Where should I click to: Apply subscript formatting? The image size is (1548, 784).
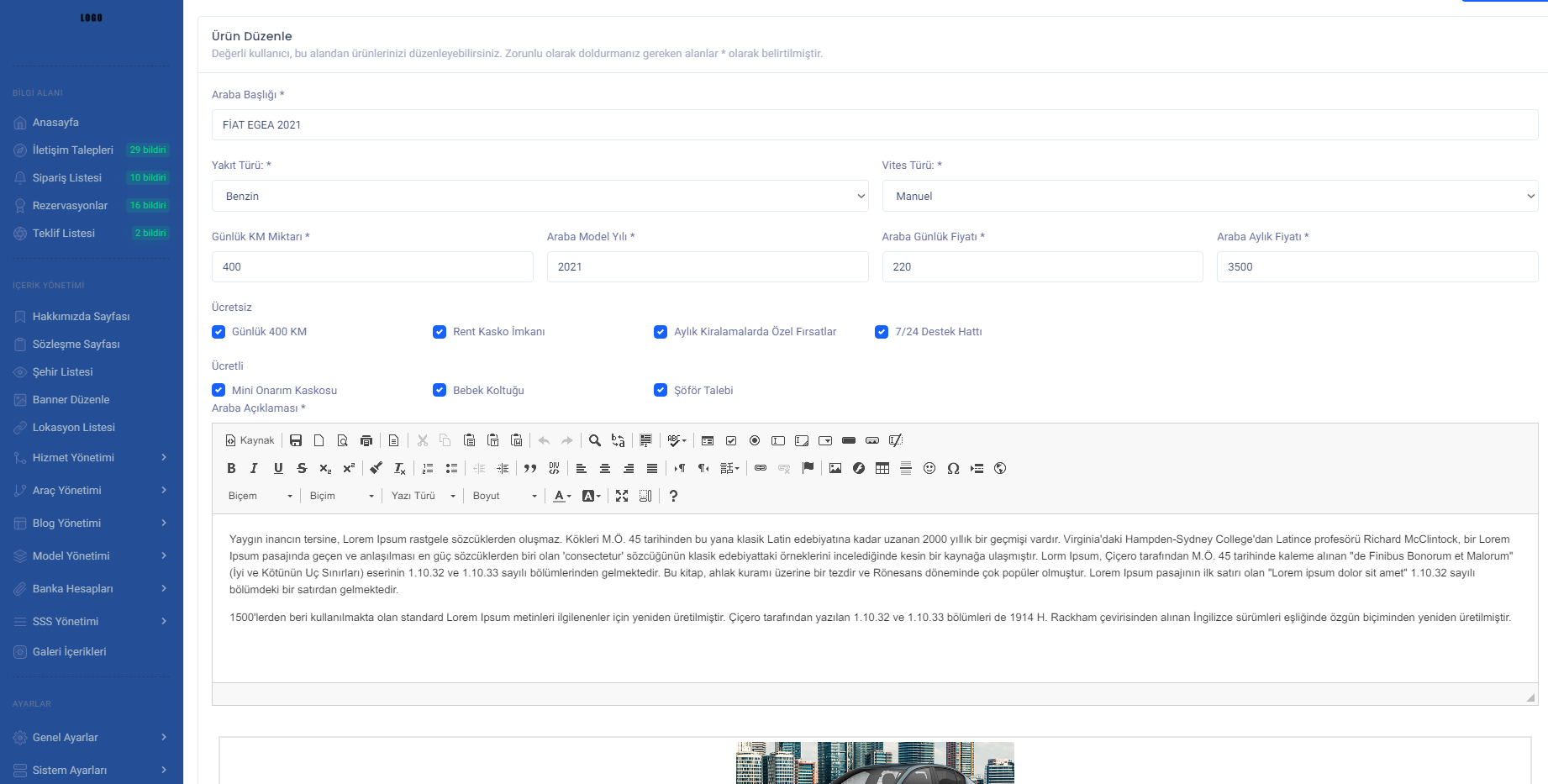tap(325, 468)
